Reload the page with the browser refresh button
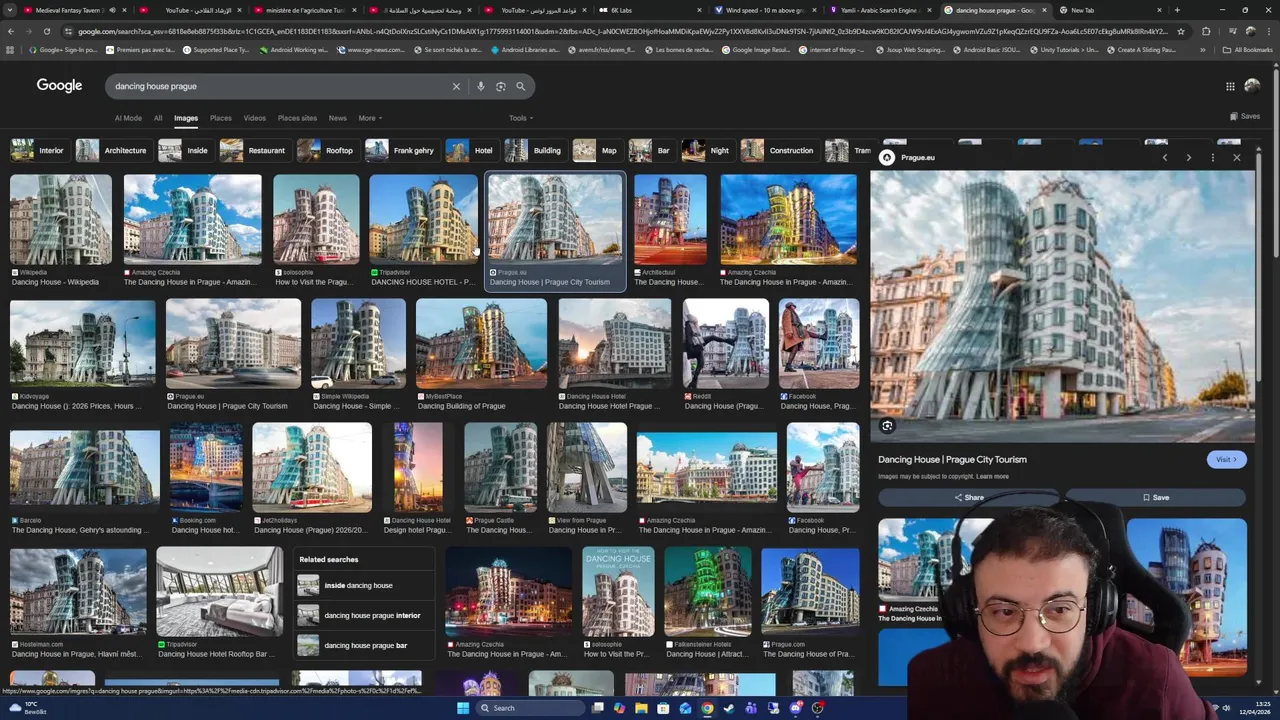Screen dimensions: 1280x720 tap(46, 31)
